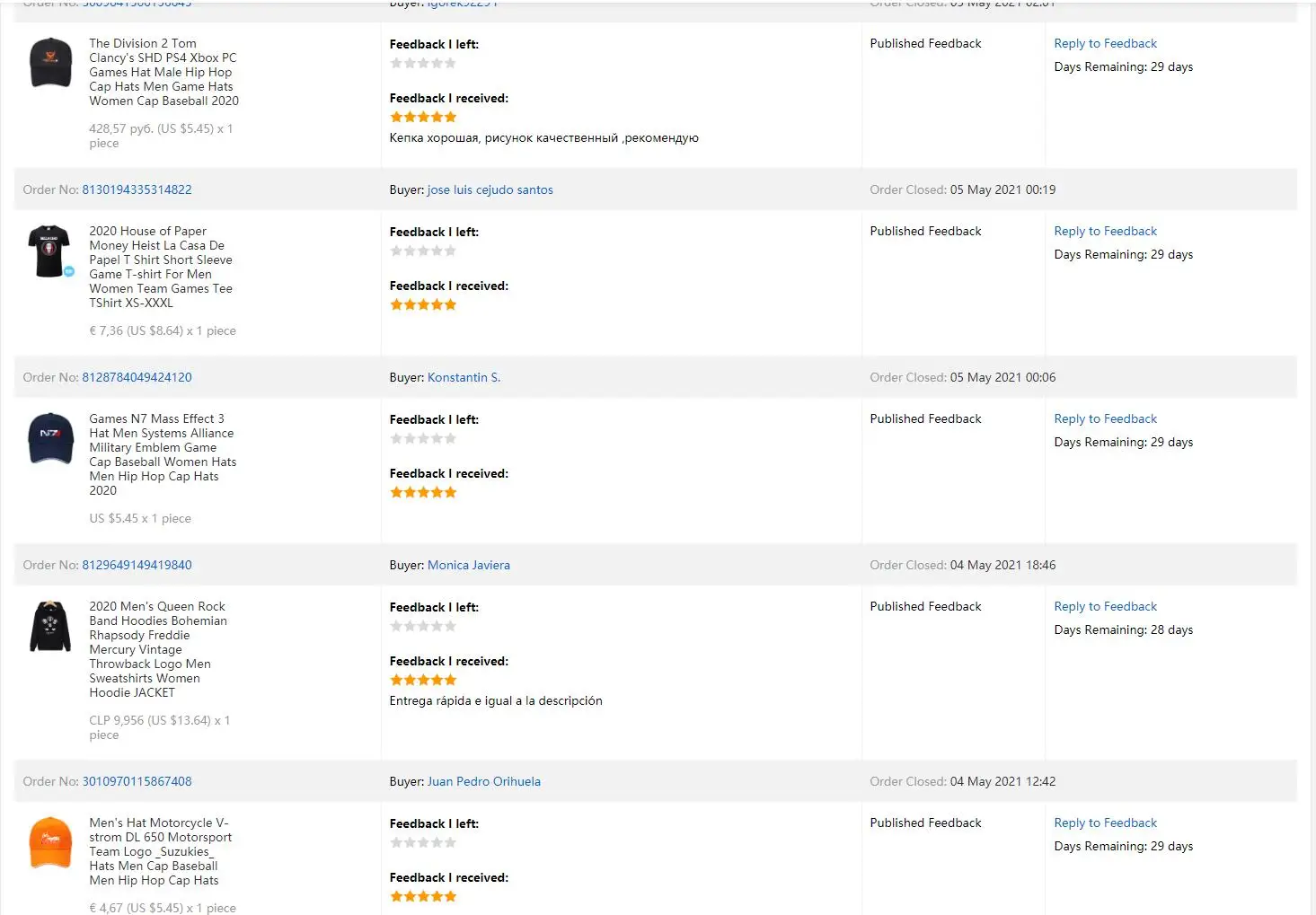Open order number 8130194335314822
This screenshot has height=915, width=1316.
(x=137, y=189)
